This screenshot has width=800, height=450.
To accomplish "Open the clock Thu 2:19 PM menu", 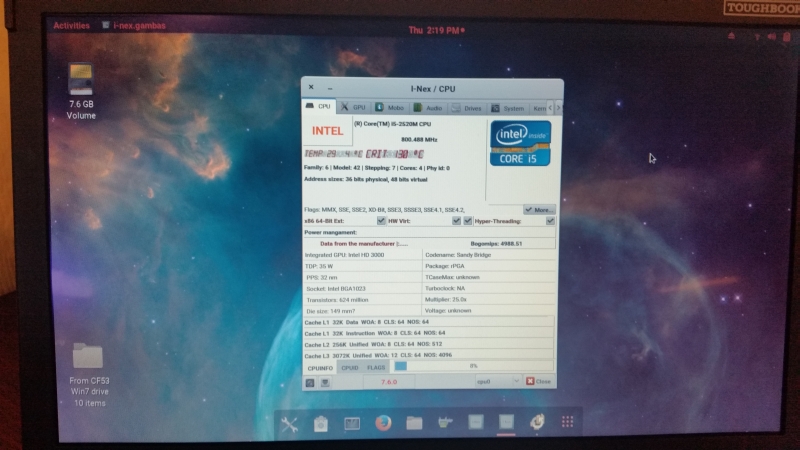I will (436, 31).
